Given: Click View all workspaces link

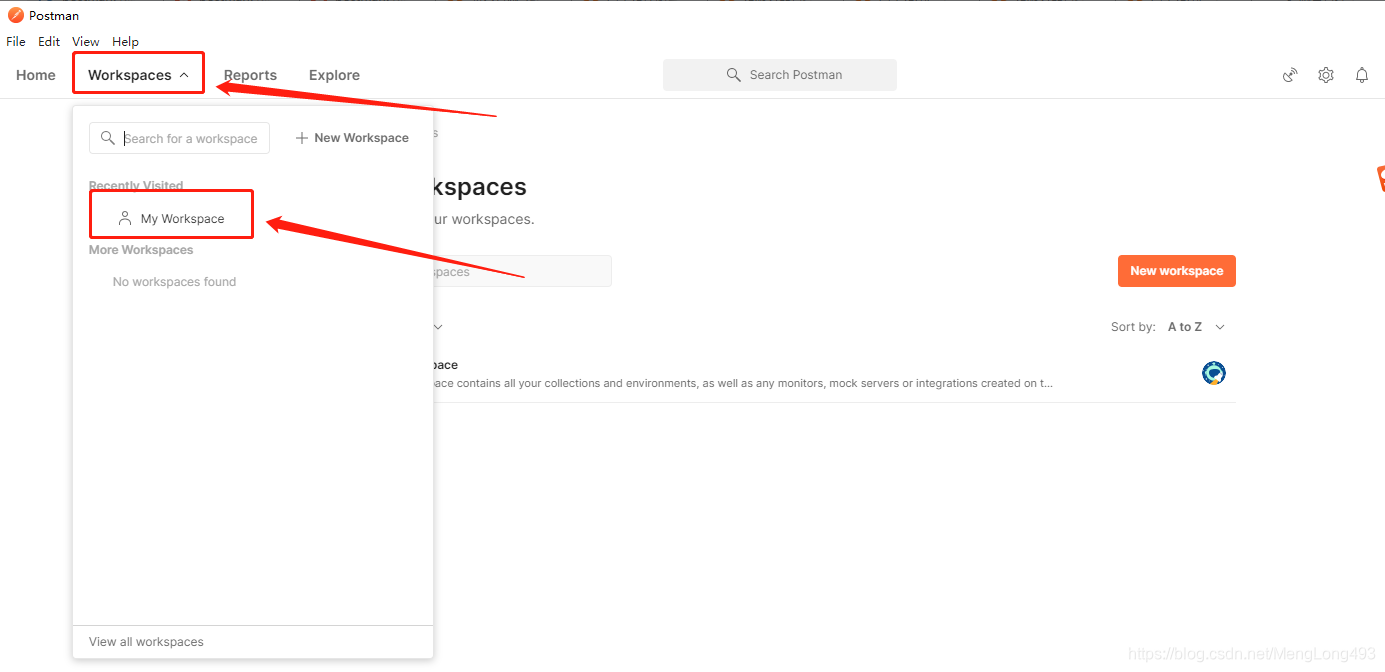Looking at the screenshot, I should pyautogui.click(x=146, y=642).
